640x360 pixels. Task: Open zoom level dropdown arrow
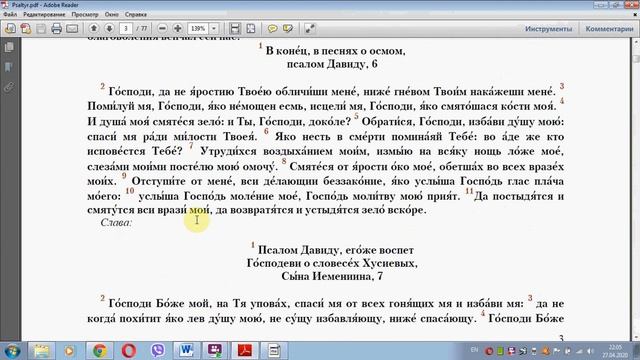(x=214, y=29)
